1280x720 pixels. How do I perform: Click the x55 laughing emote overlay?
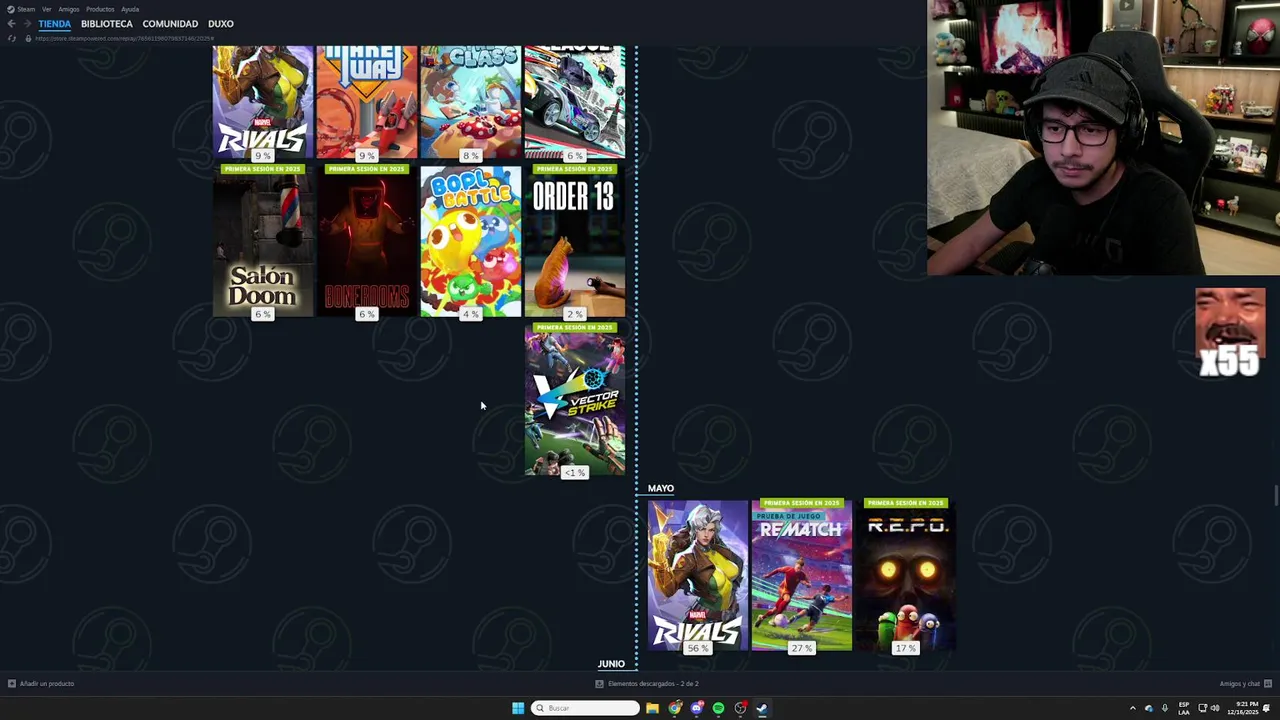point(1230,333)
